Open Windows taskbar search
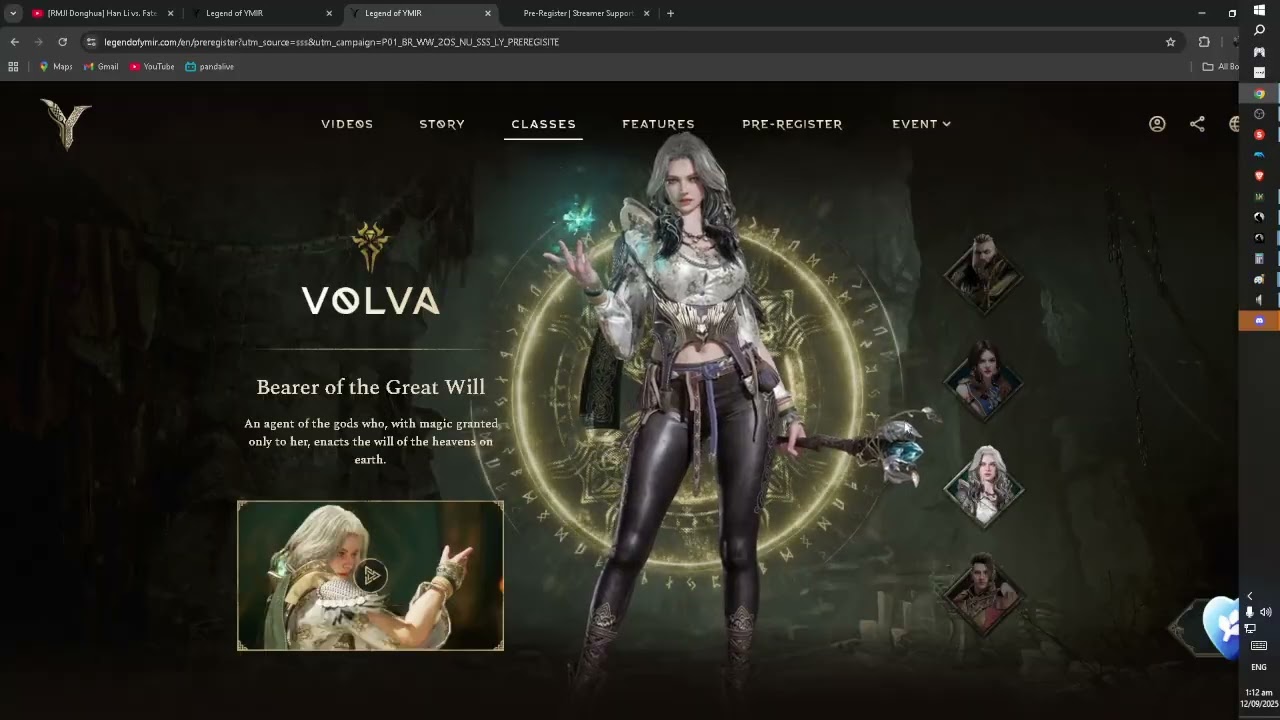1280x720 pixels. [1259, 31]
